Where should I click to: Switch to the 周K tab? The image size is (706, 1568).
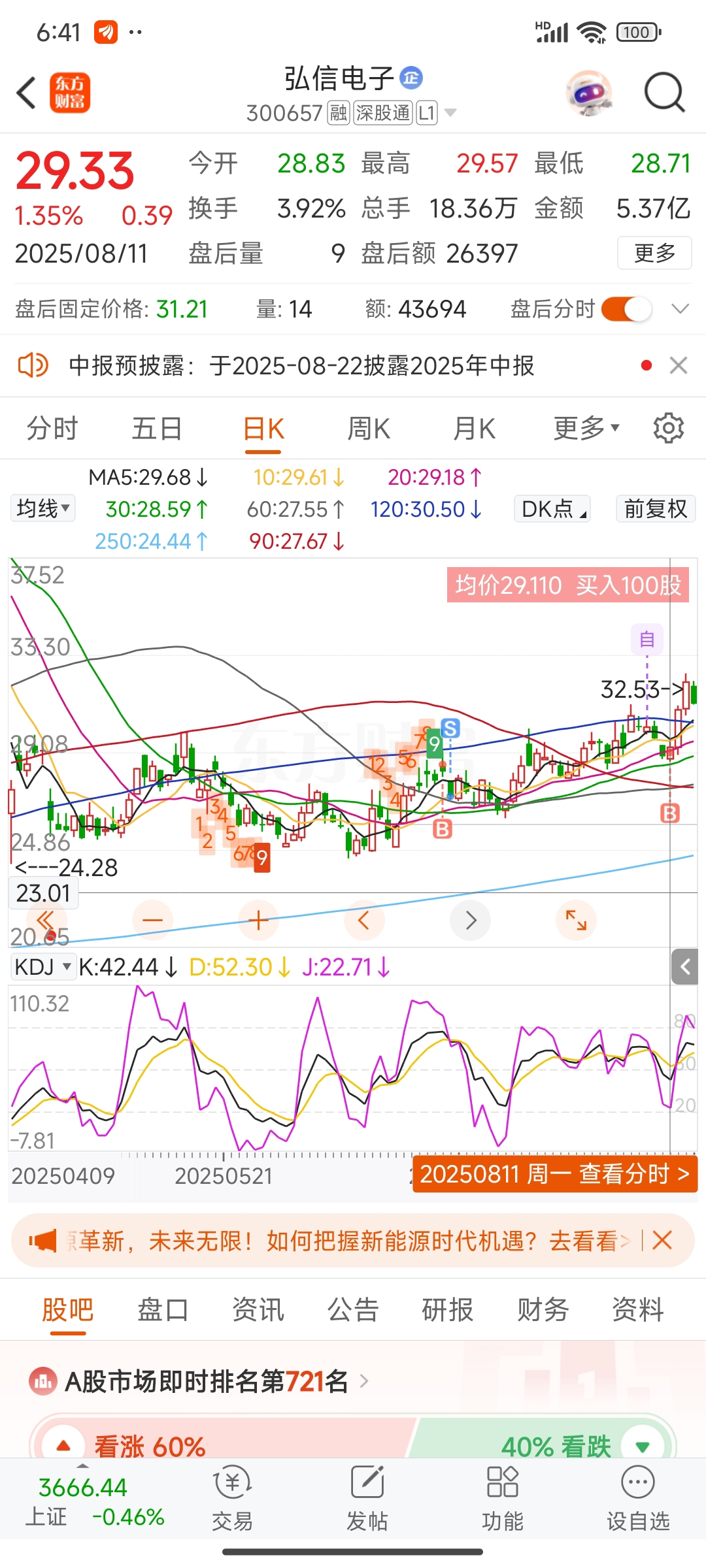point(369,429)
